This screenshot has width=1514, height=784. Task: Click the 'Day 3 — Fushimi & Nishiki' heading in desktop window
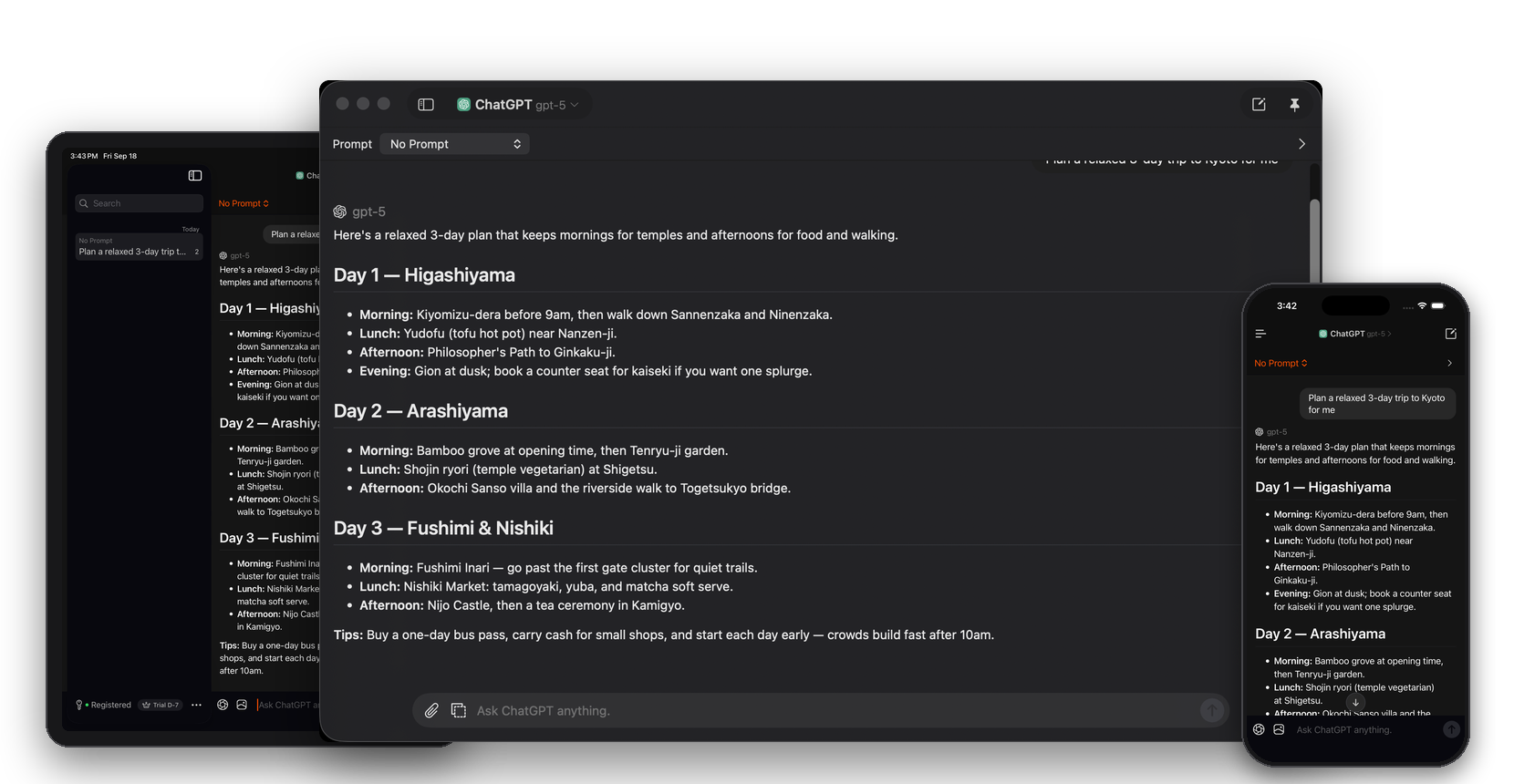[443, 528]
